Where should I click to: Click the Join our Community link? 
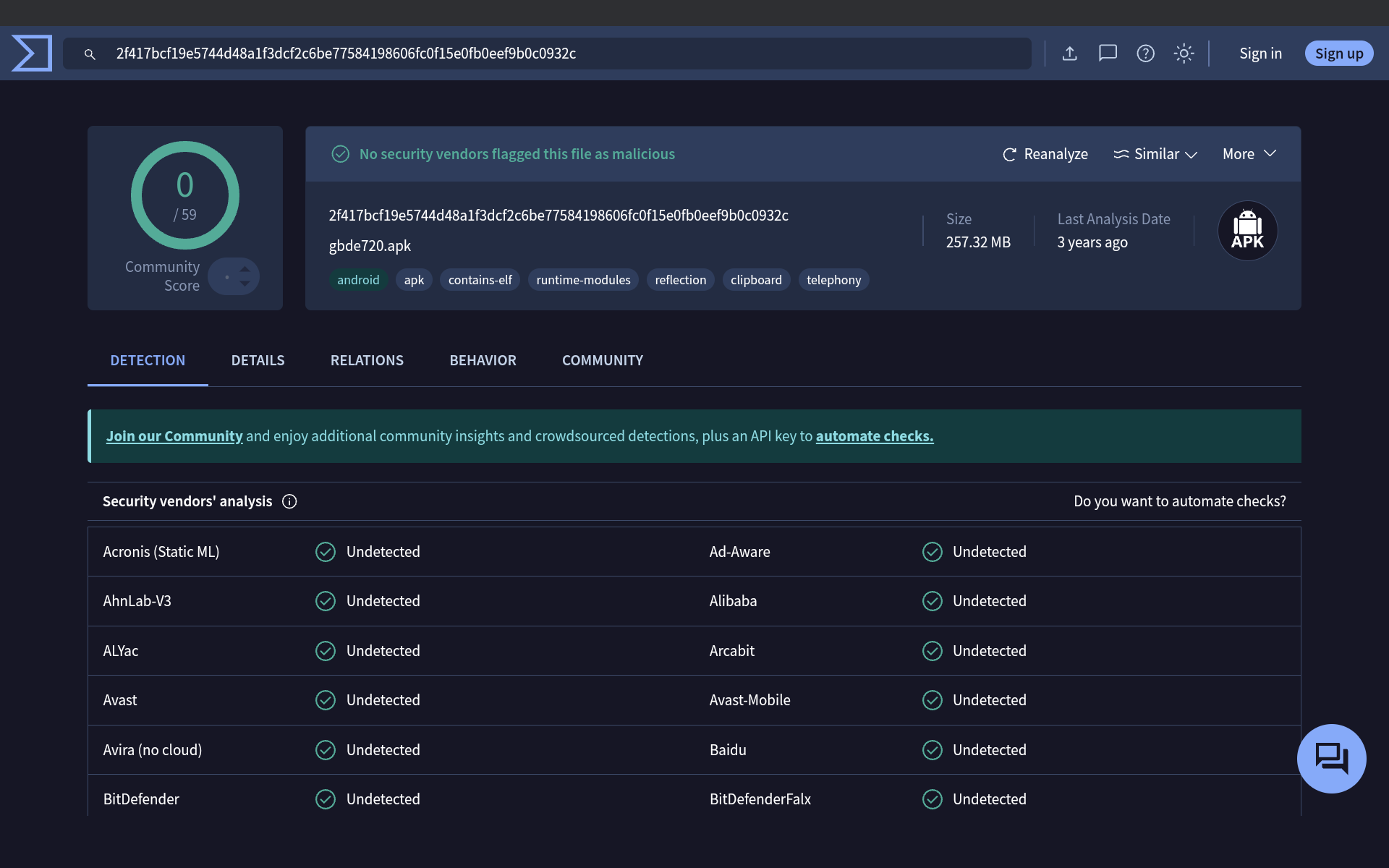point(174,436)
